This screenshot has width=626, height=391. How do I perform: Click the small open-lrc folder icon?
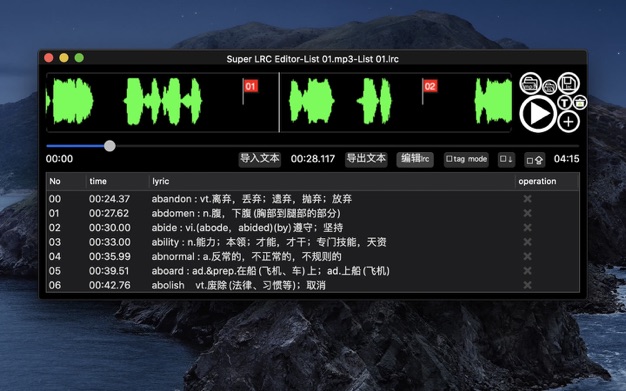click(549, 86)
